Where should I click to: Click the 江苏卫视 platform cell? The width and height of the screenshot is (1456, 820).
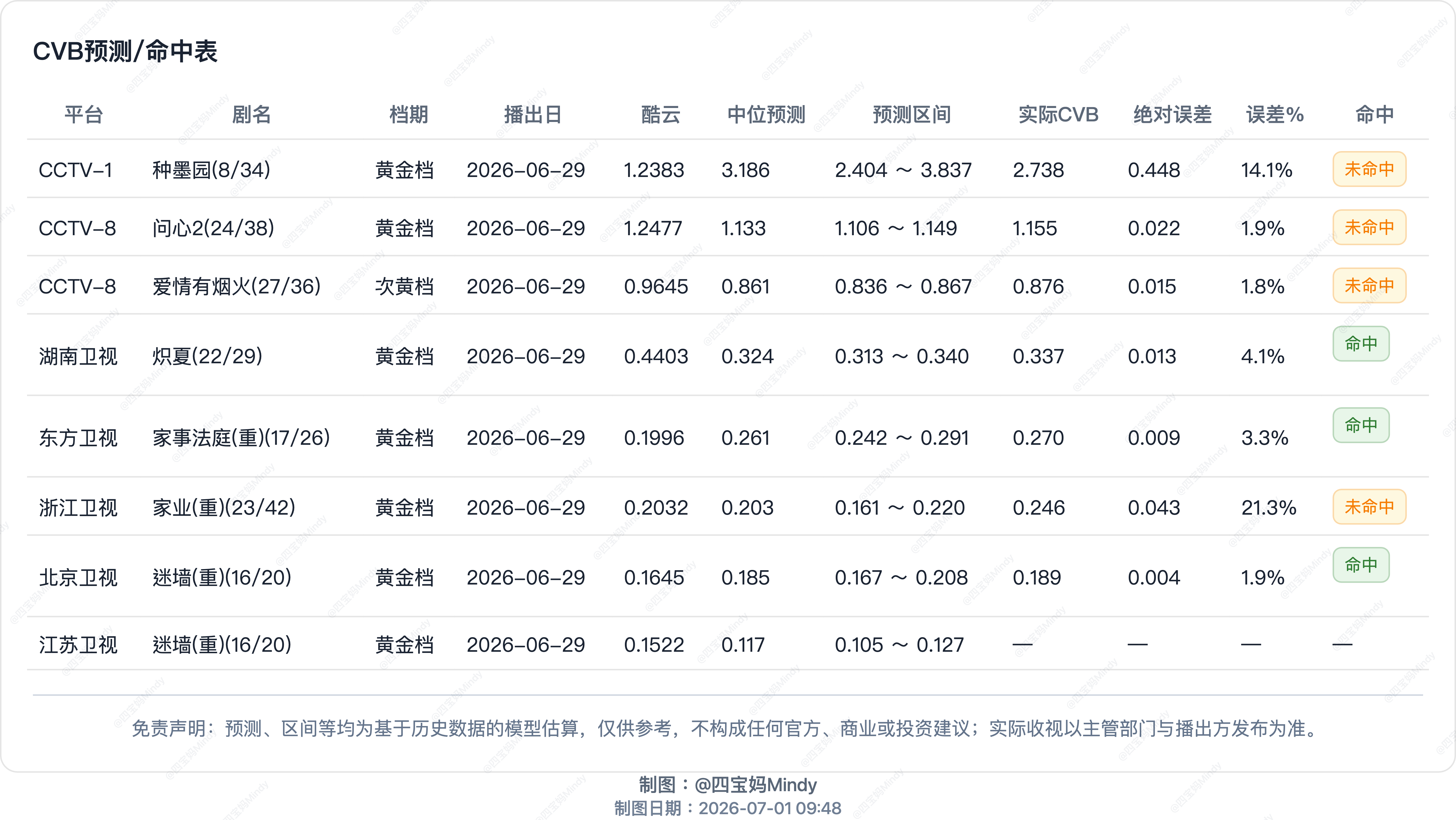coord(78,645)
